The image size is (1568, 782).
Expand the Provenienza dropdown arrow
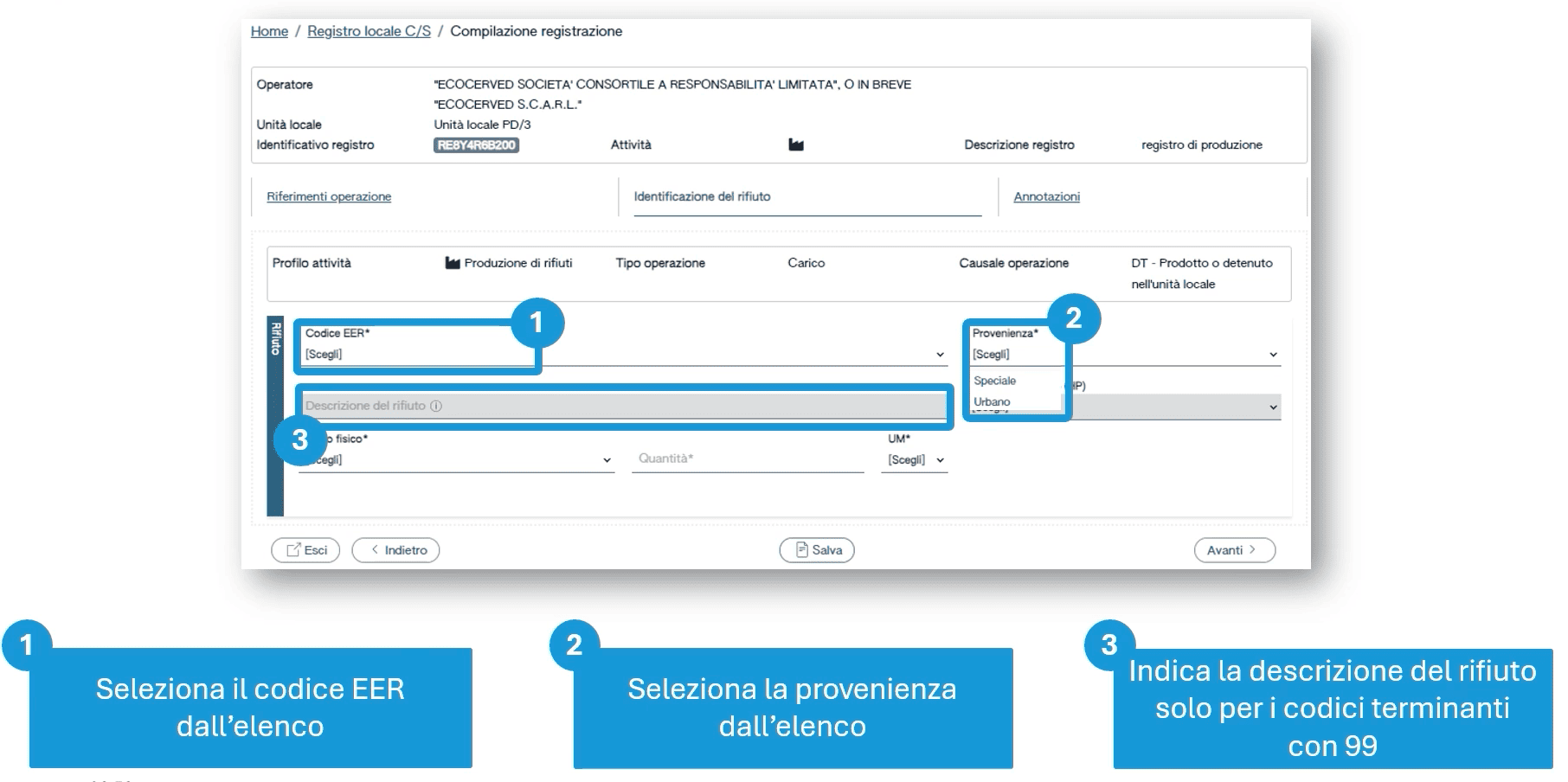coord(1273,355)
